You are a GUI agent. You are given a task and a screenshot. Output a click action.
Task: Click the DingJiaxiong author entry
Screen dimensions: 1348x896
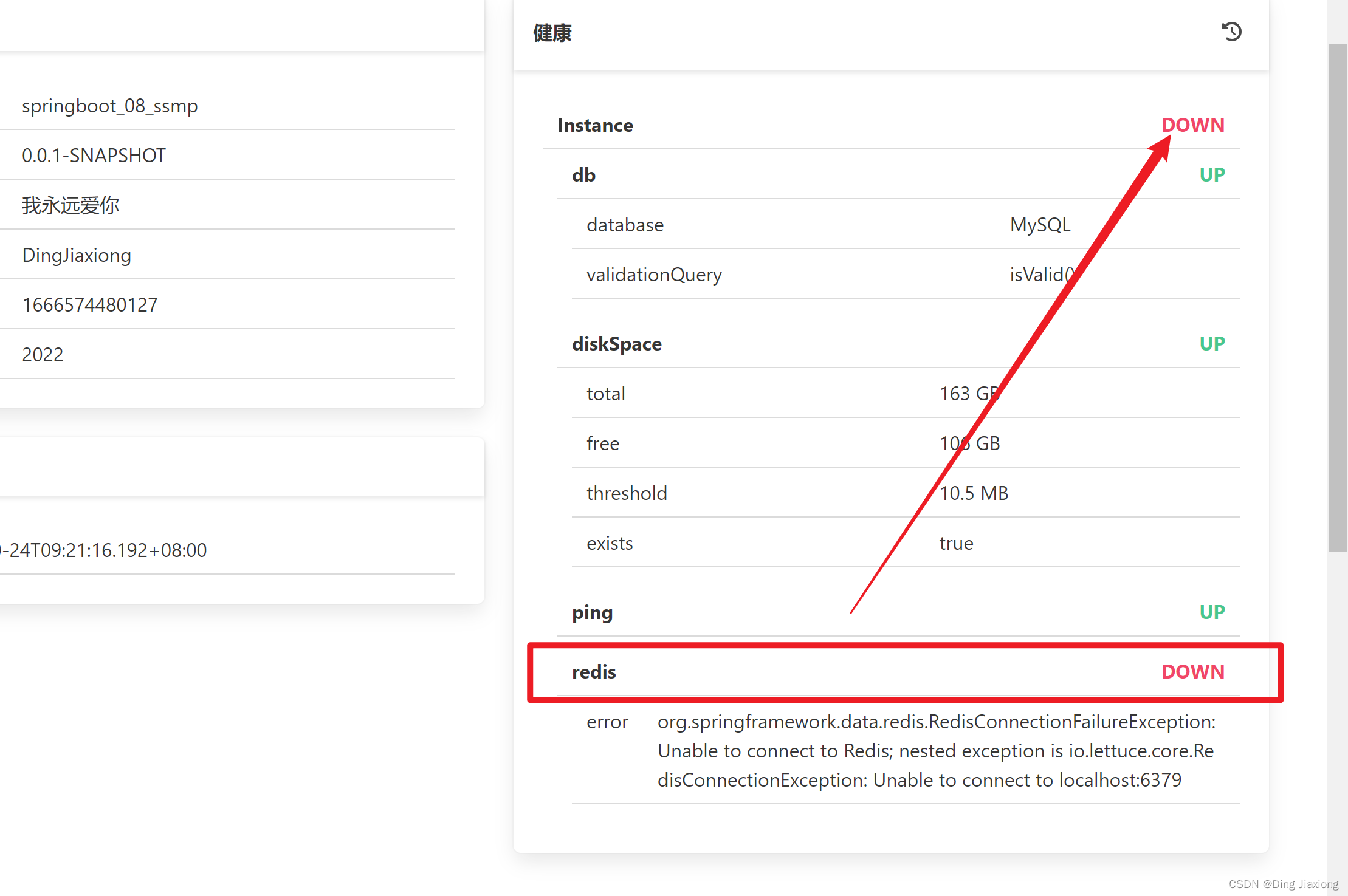click(x=77, y=255)
